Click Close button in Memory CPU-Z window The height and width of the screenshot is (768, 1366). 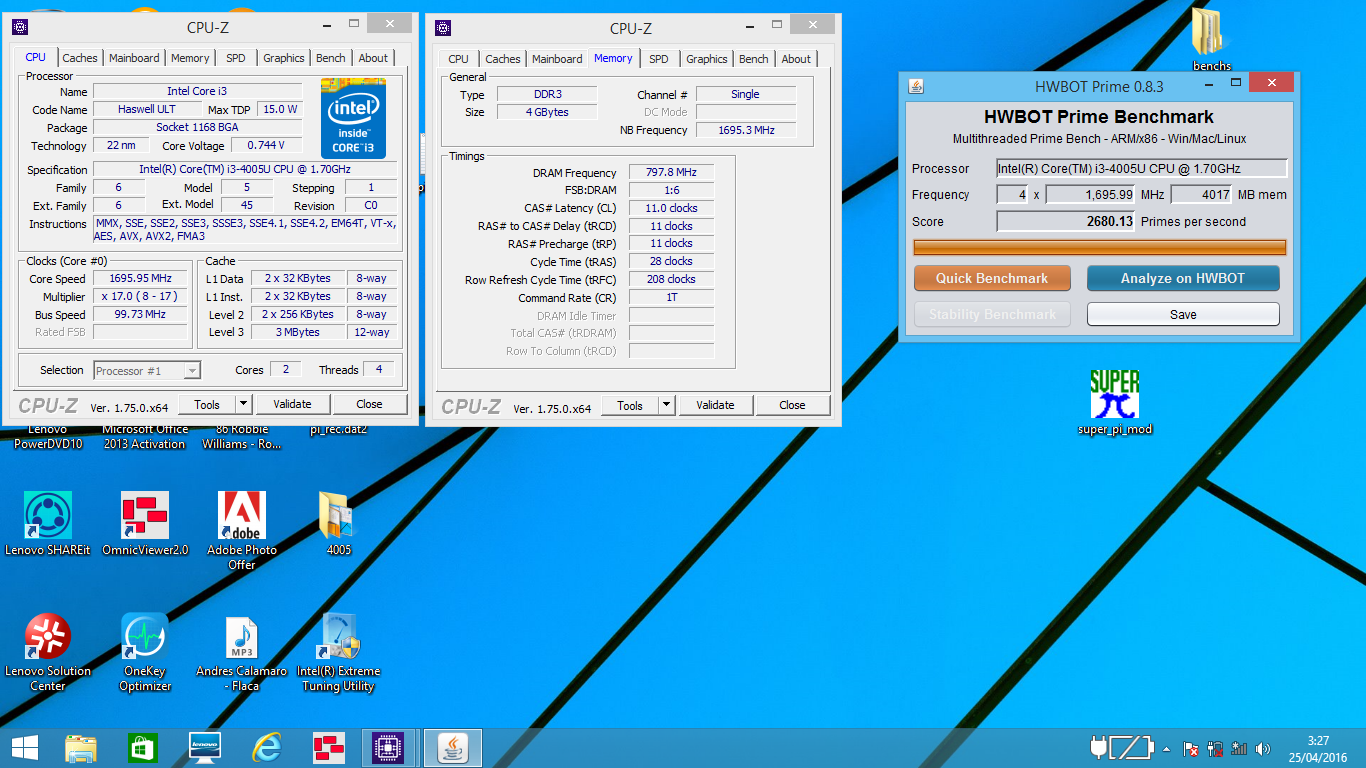(792, 405)
